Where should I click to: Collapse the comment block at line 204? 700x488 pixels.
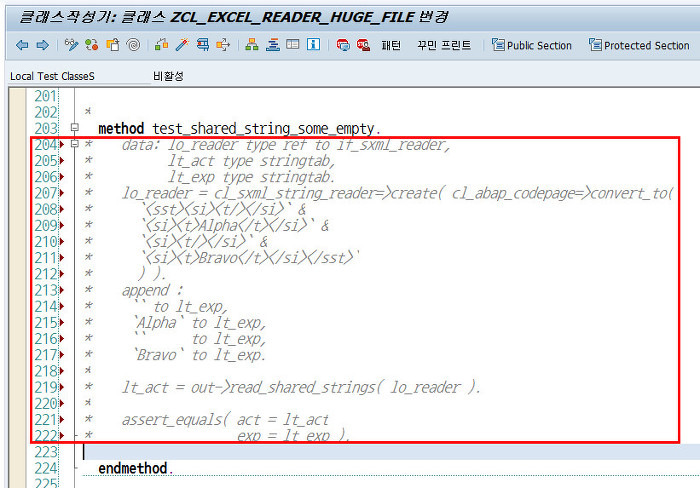point(75,144)
